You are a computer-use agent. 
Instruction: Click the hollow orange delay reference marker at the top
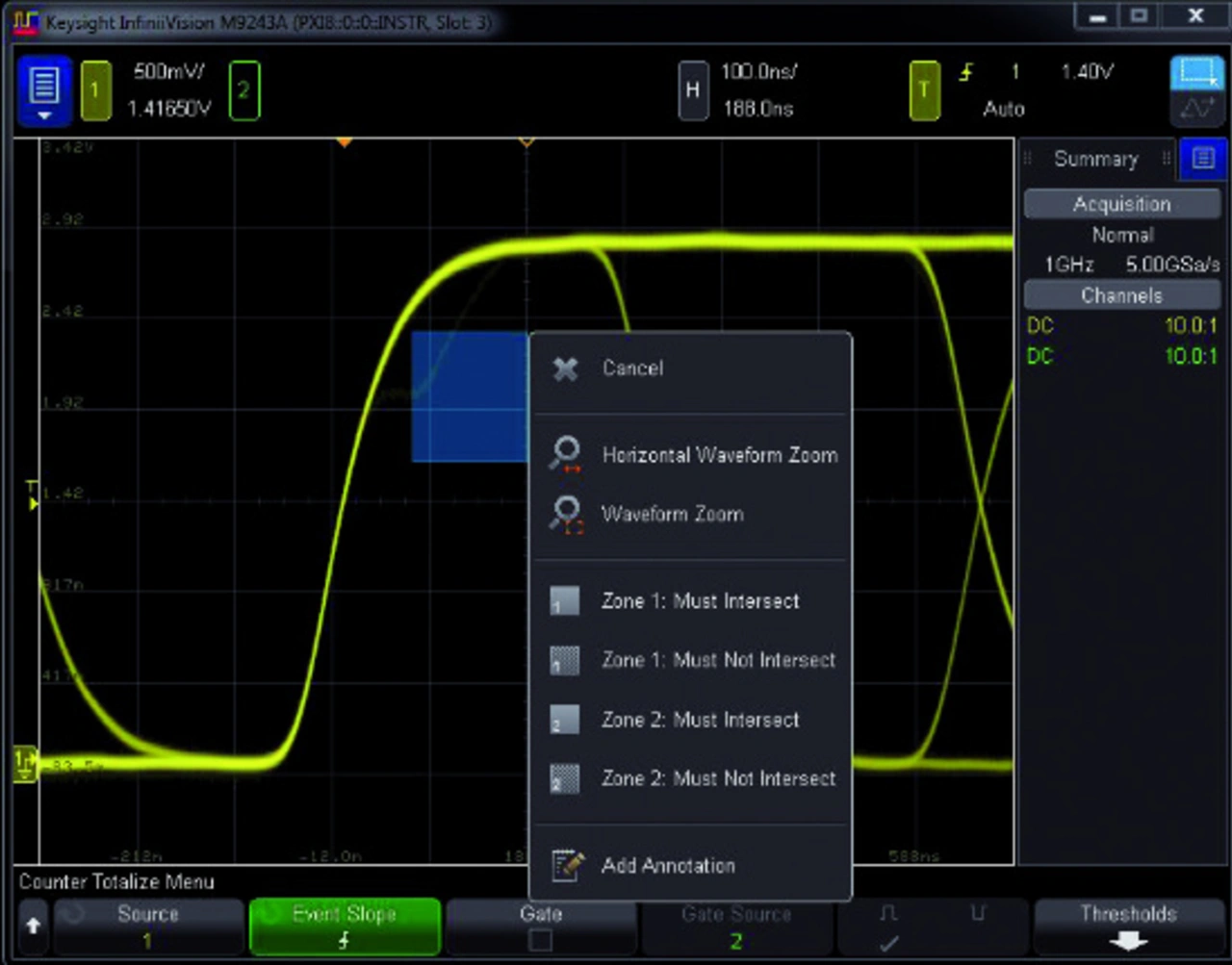point(526,142)
